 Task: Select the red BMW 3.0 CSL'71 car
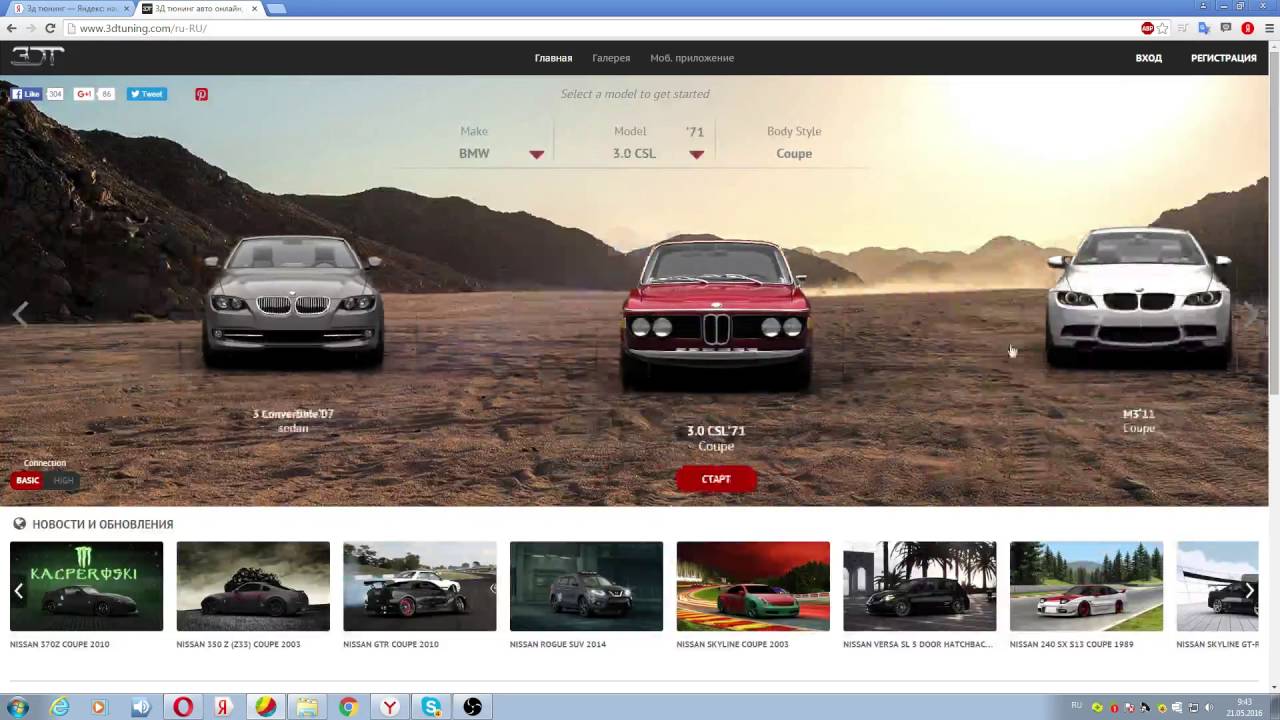coord(716,314)
